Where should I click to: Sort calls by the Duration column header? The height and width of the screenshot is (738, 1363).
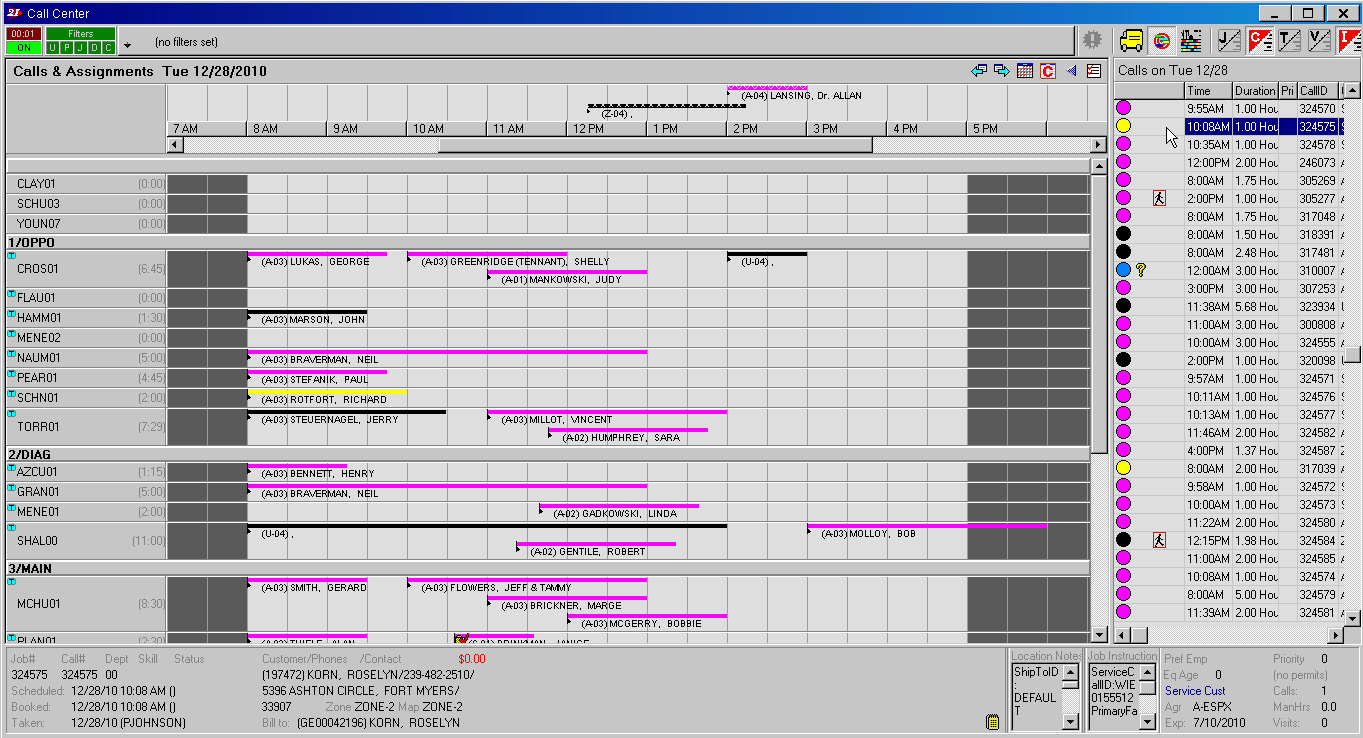coord(1254,91)
